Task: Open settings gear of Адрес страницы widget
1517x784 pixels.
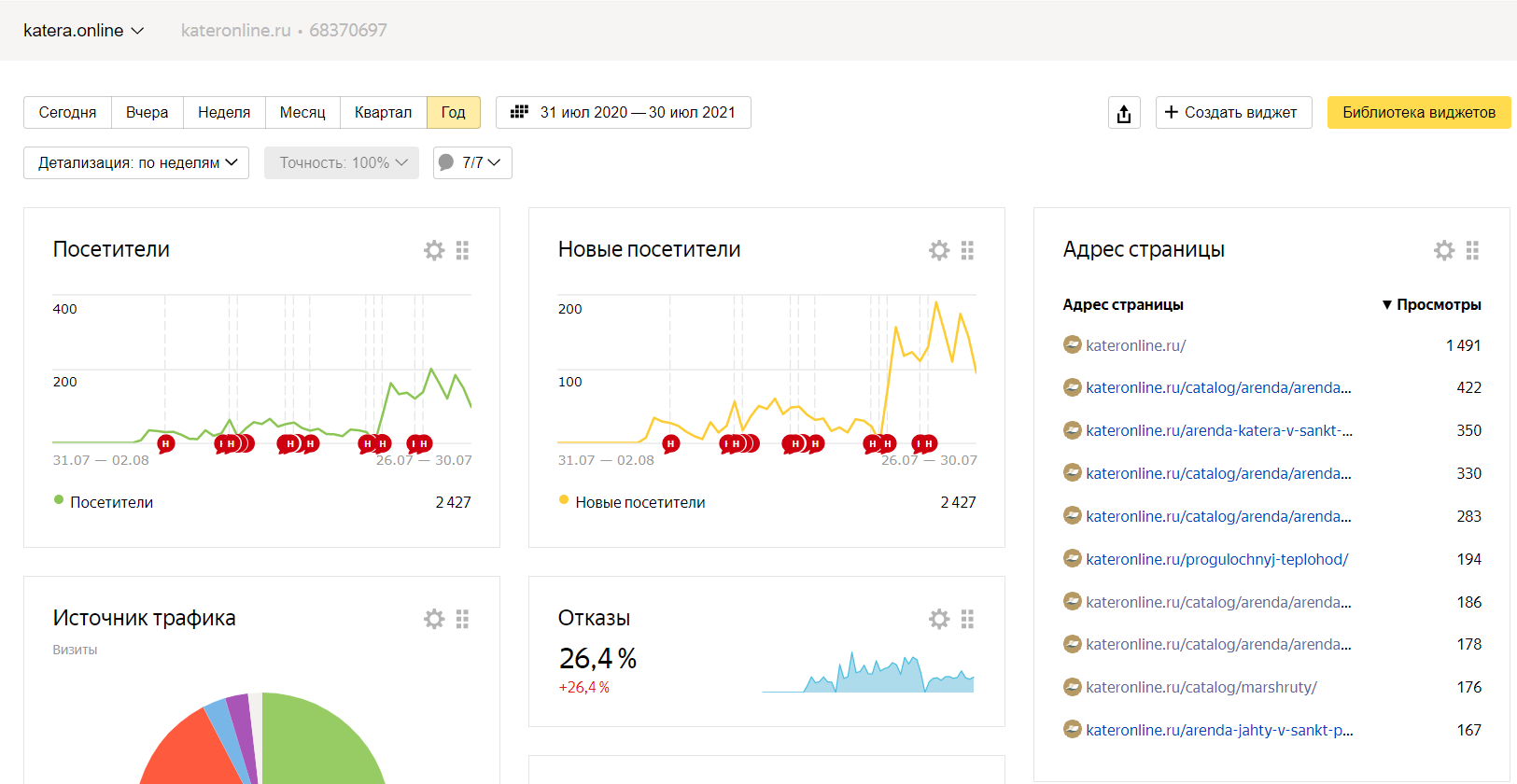Action: click(x=1444, y=250)
